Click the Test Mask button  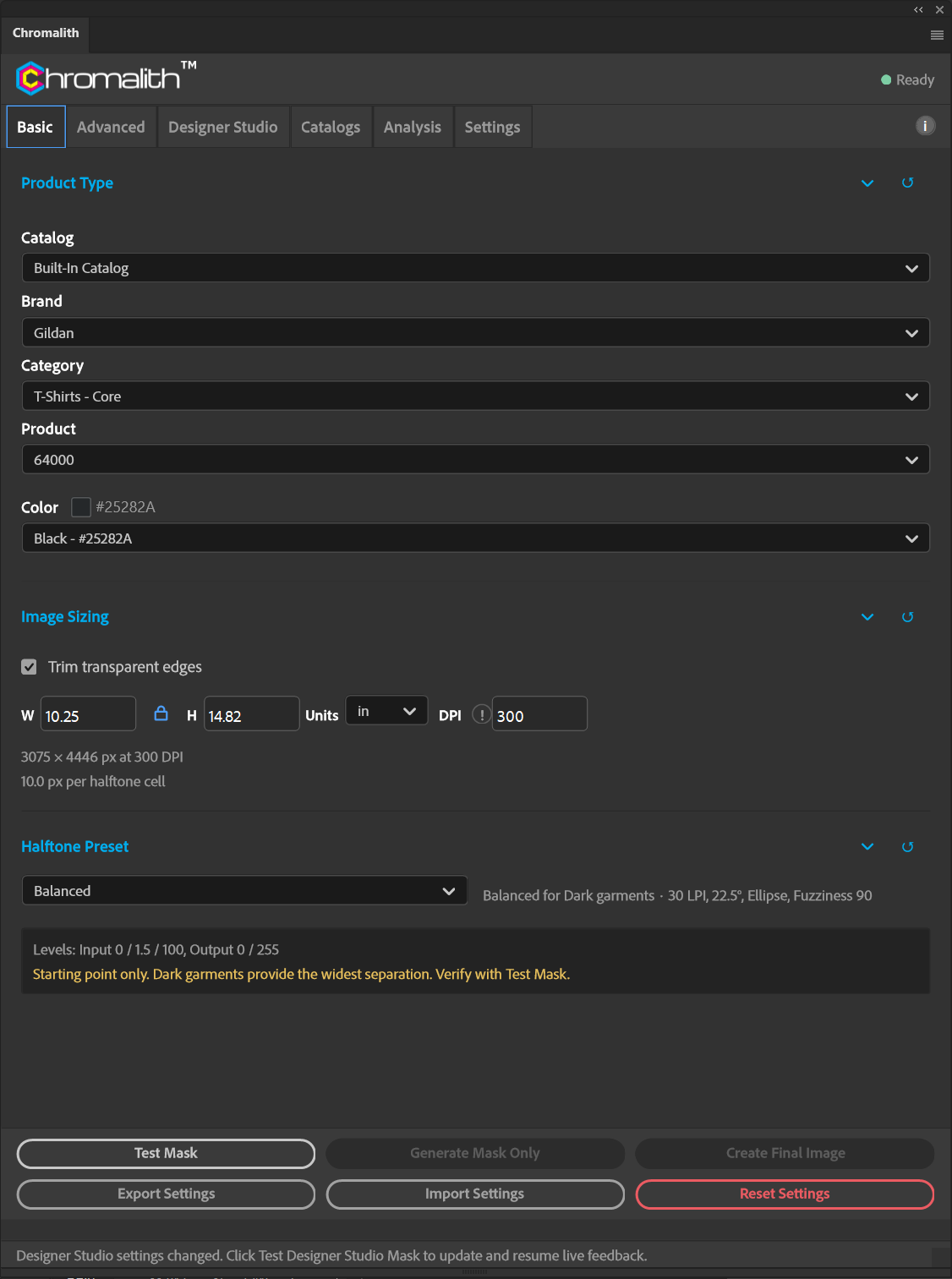tap(166, 1153)
